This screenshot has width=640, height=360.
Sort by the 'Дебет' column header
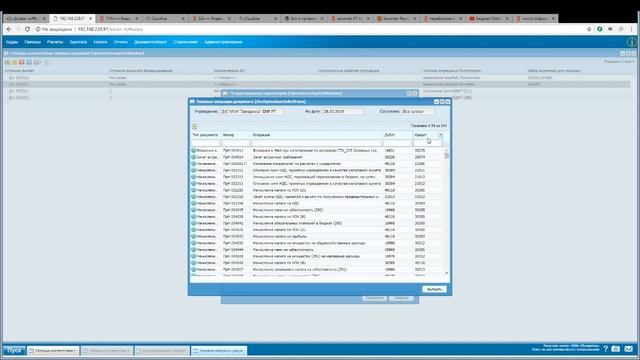[398, 135]
